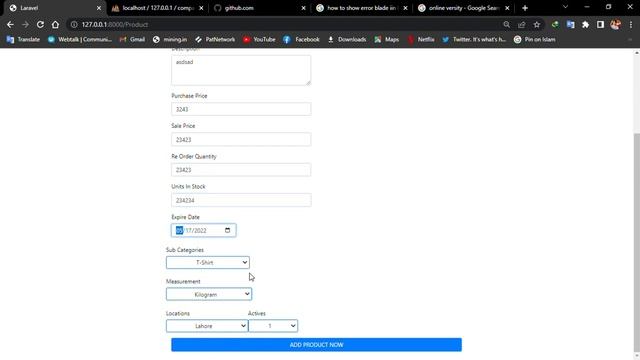Open the Google Translate extension icon

pos(570,24)
